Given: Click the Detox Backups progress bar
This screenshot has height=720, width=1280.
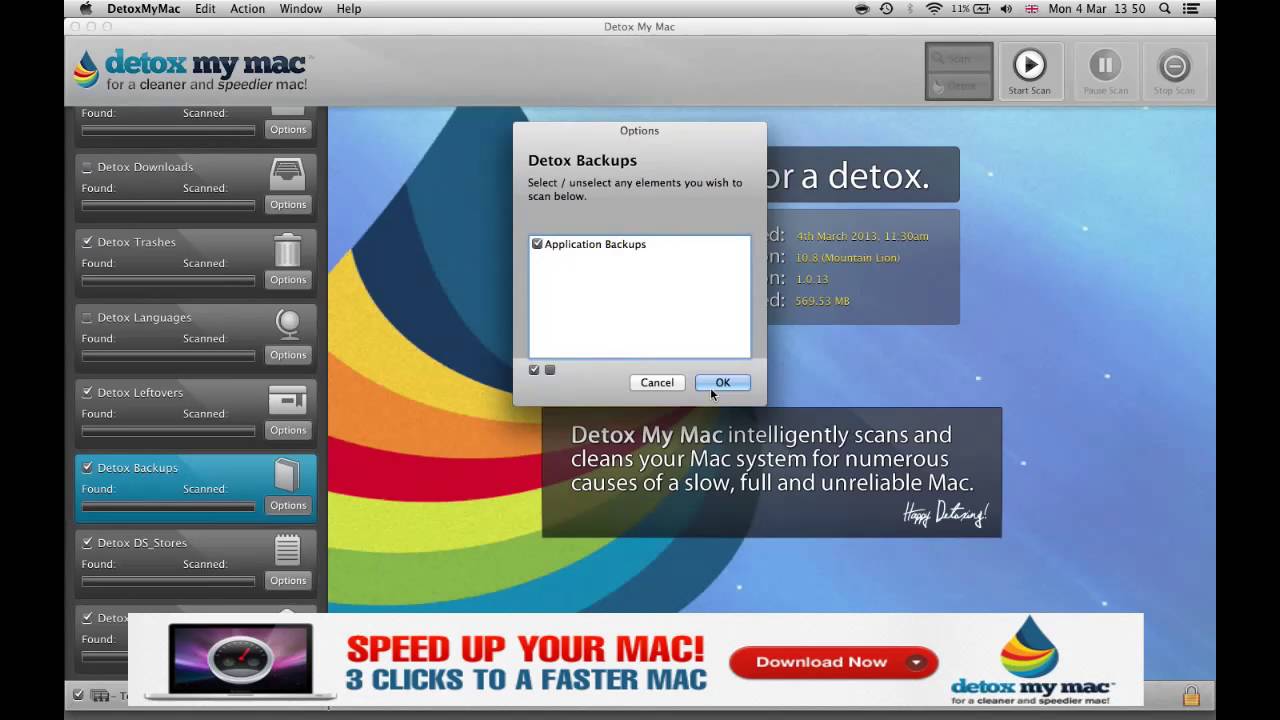Looking at the screenshot, I should (x=168, y=506).
